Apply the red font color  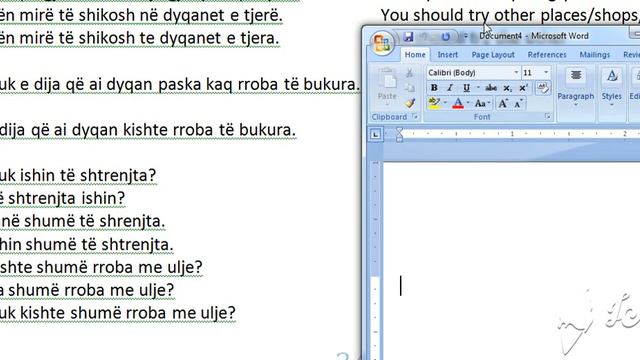click(x=458, y=103)
